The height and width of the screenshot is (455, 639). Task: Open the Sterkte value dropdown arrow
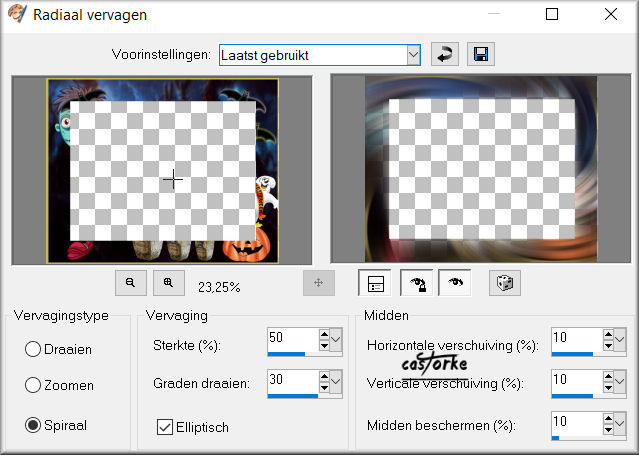[336, 340]
